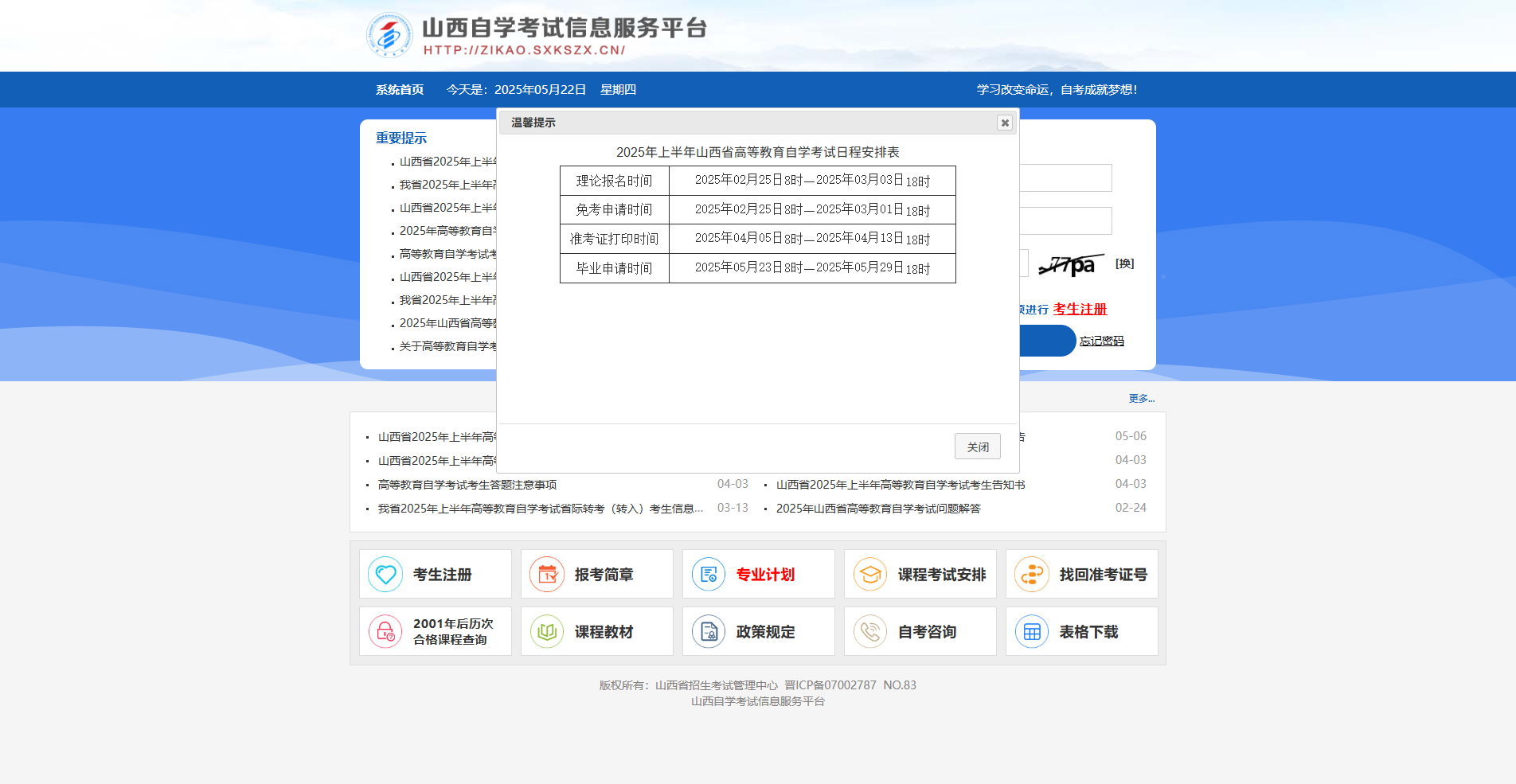Open the 考生注册 heart icon

tap(385, 573)
